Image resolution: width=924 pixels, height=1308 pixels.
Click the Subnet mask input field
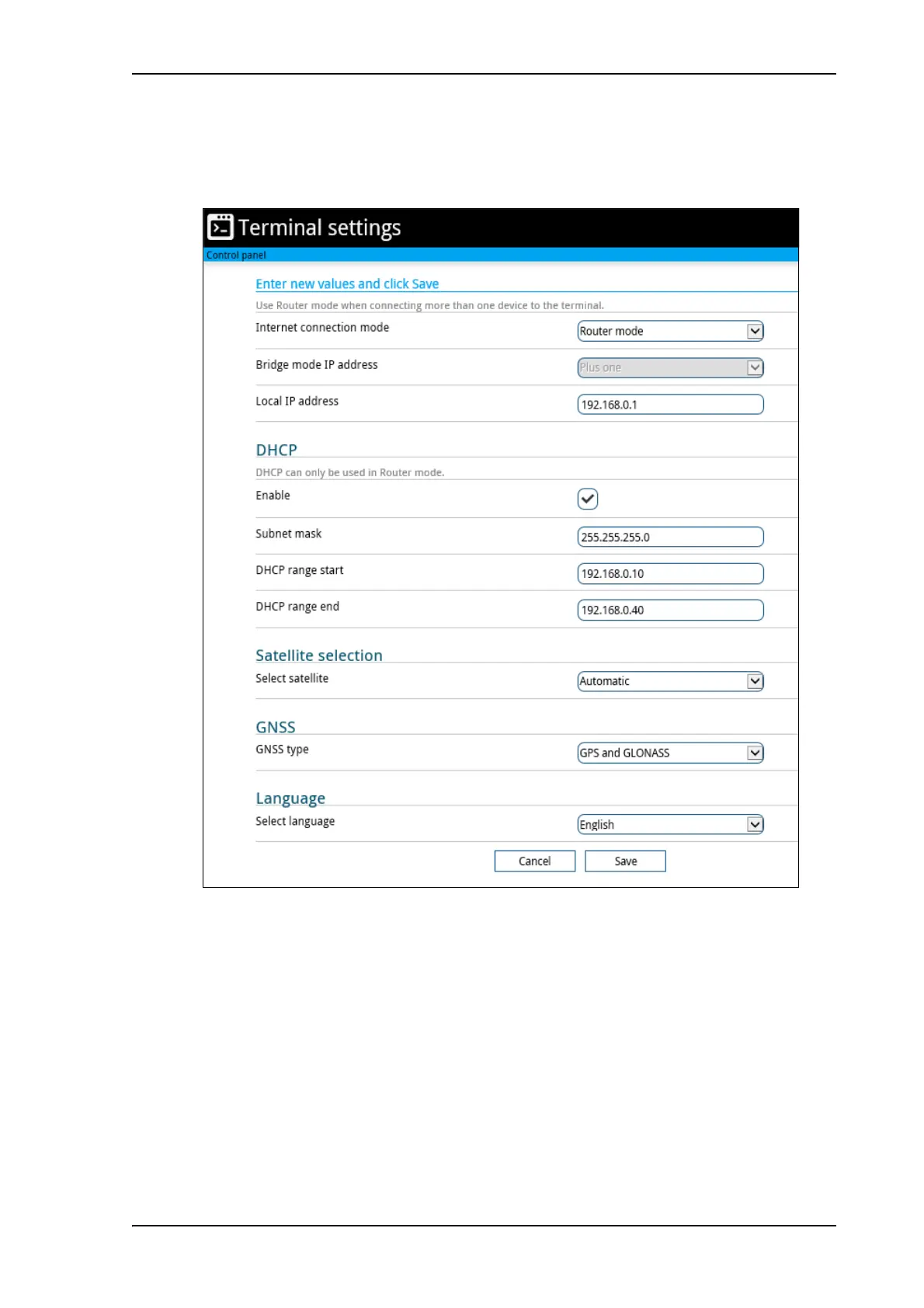pyautogui.click(x=670, y=537)
